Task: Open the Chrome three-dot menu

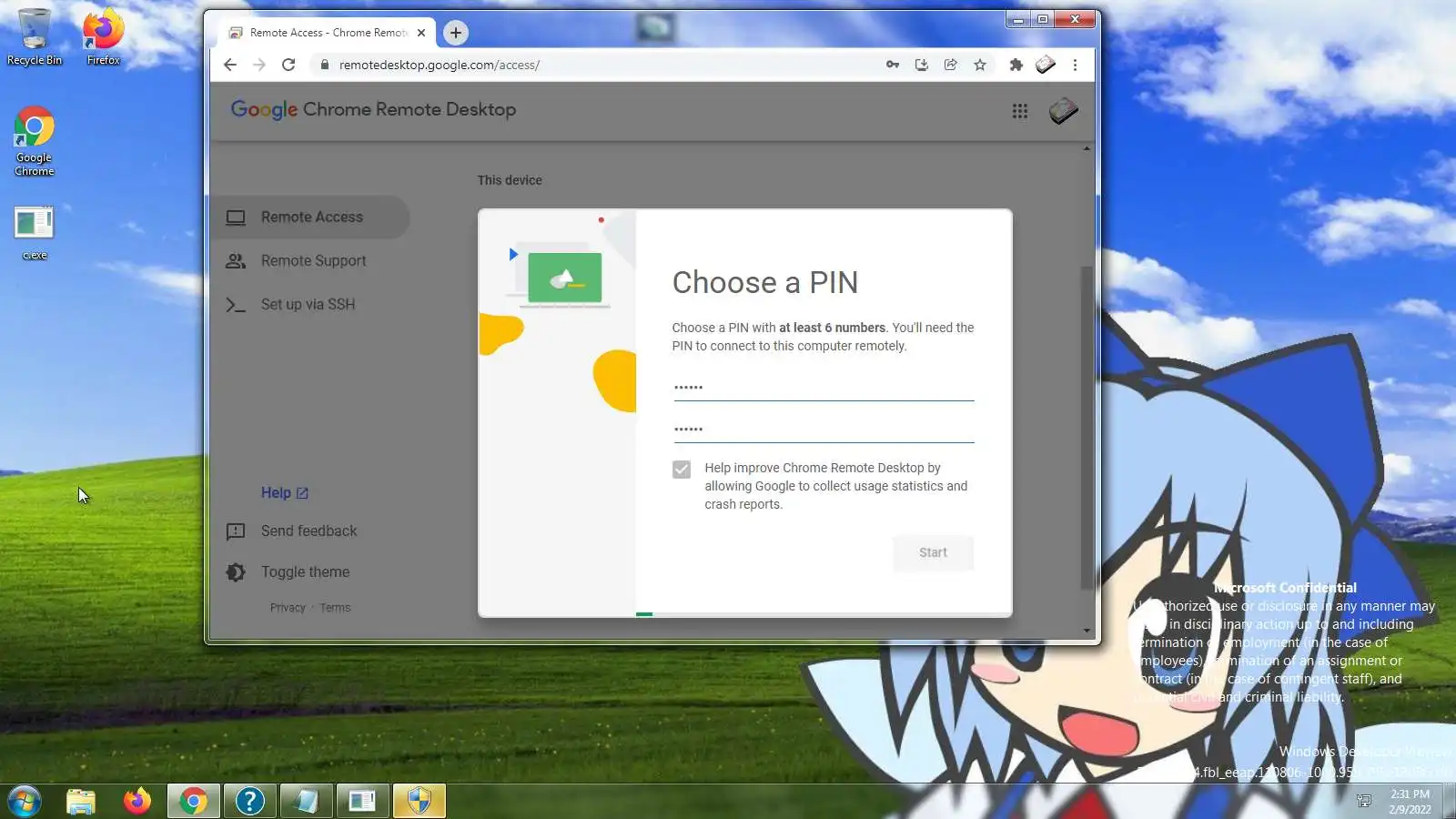Action: coord(1075,65)
